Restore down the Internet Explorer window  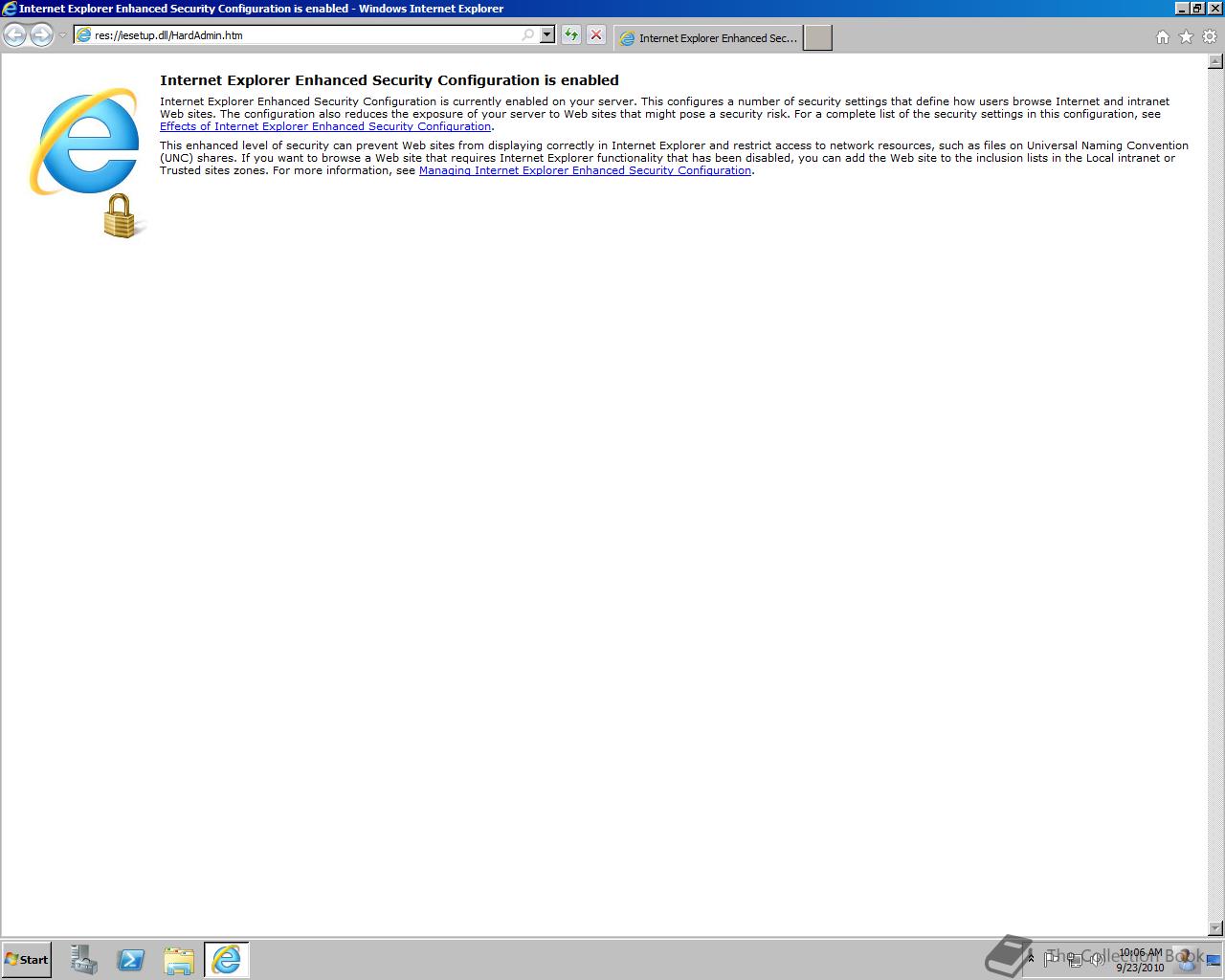coord(1197,9)
